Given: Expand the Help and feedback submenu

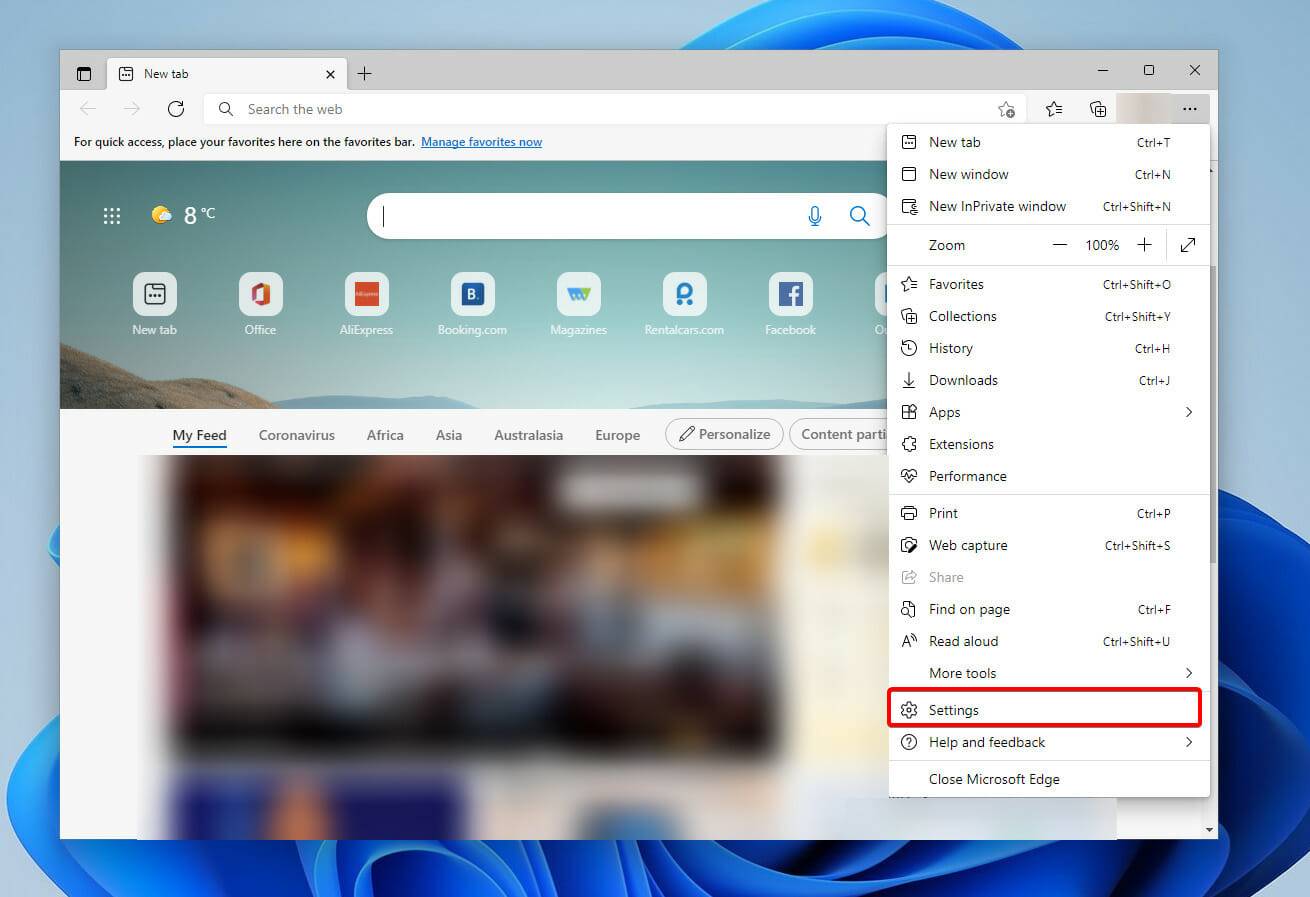Looking at the screenshot, I should pyautogui.click(x=1048, y=742).
